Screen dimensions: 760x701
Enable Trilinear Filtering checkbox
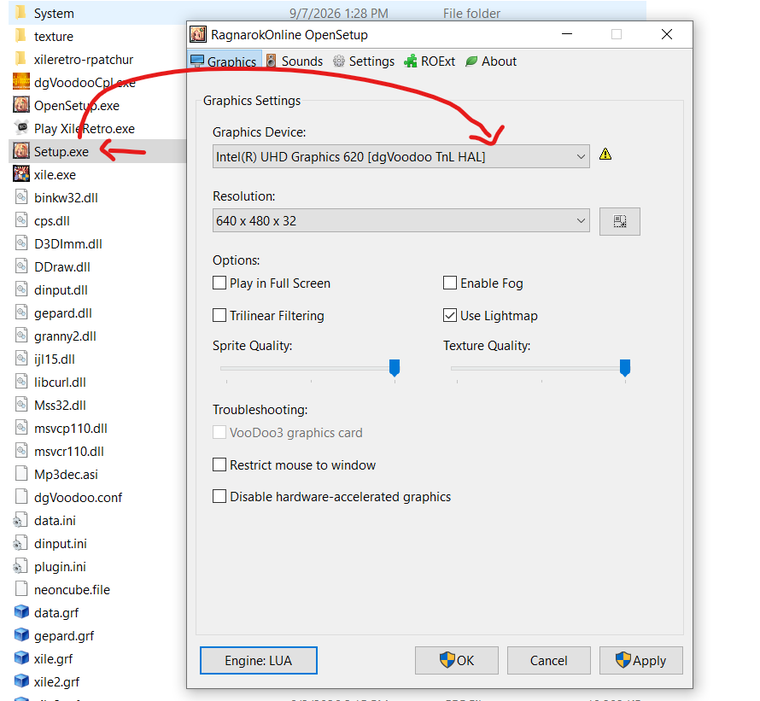(x=220, y=316)
